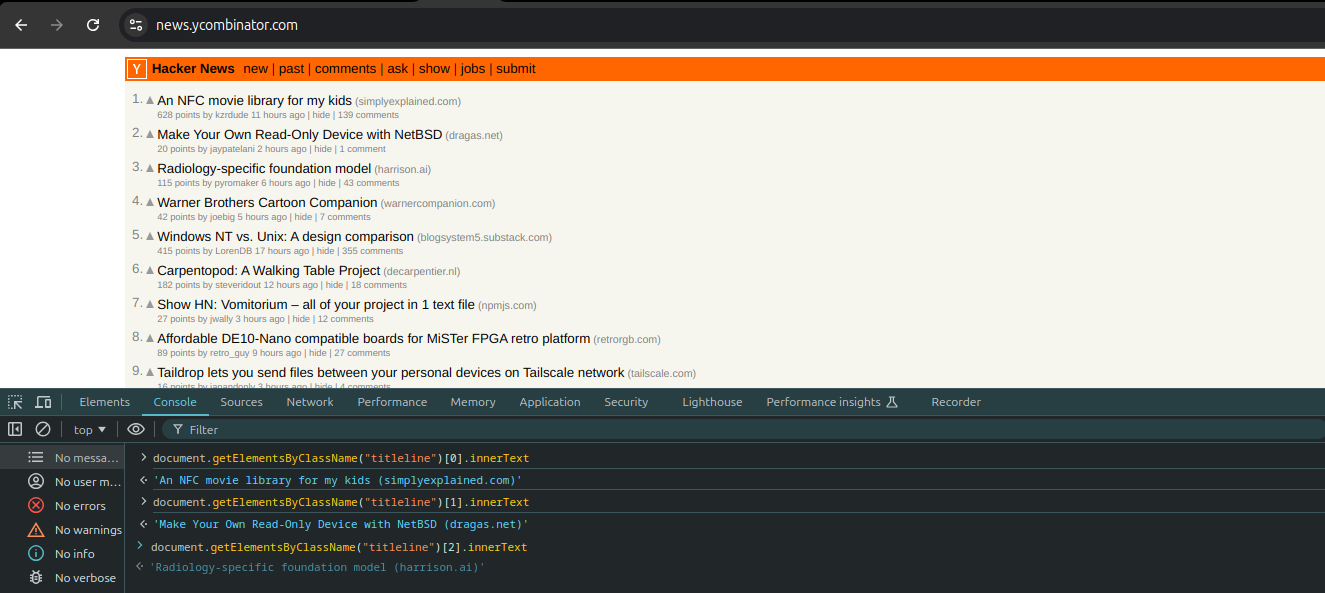The height and width of the screenshot is (593, 1325).
Task: Select the No info filter
Action: point(62,554)
